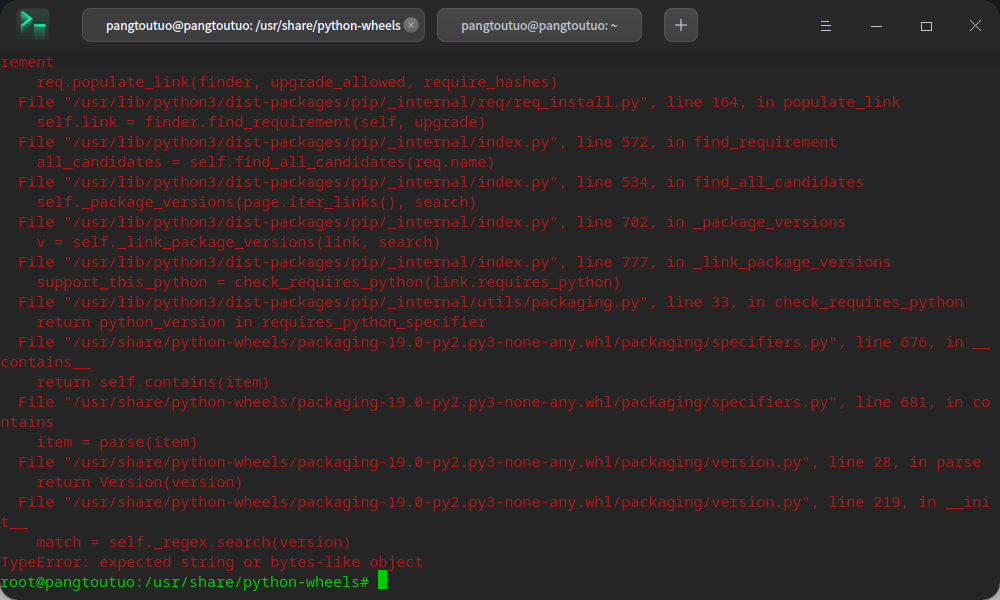
Task: Click the terminal app icon in title bar
Action: [33, 25]
